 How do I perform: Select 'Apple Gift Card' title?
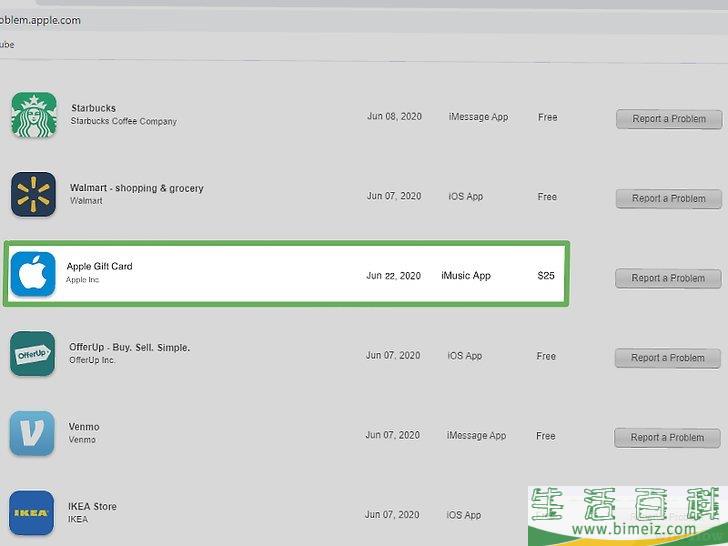click(x=99, y=266)
